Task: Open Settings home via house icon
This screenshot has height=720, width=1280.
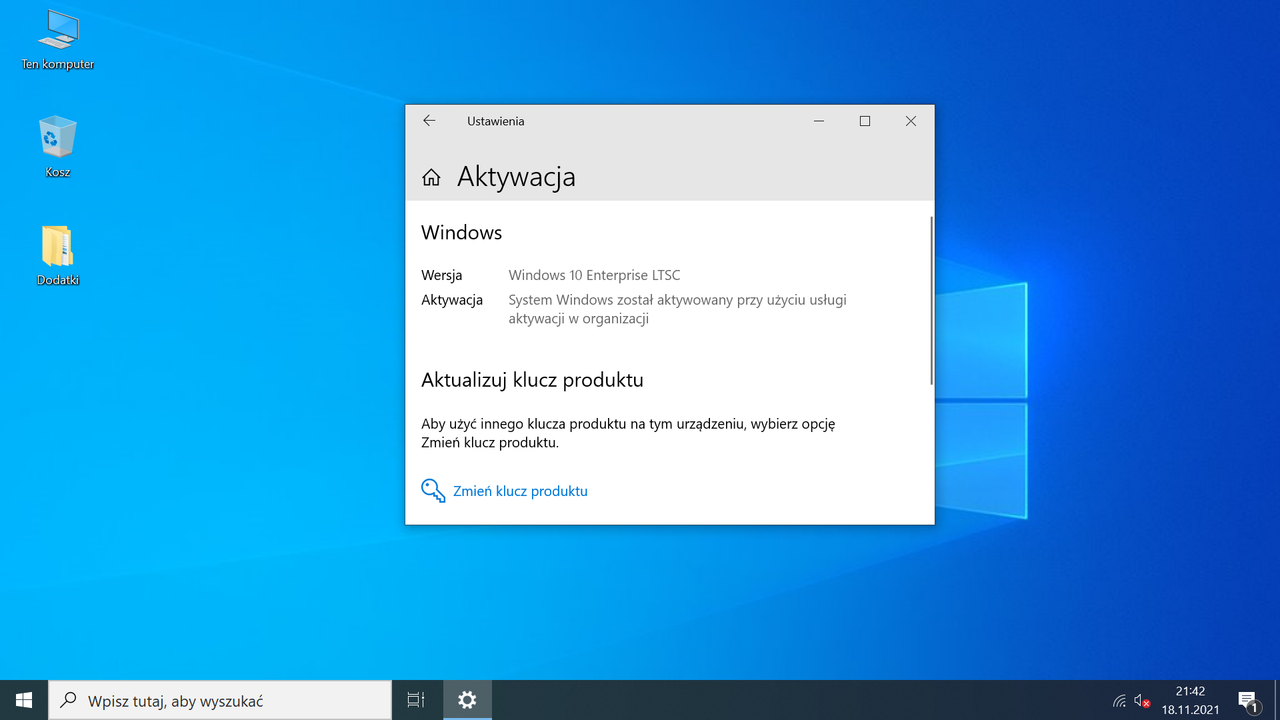Action: click(431, 177)
